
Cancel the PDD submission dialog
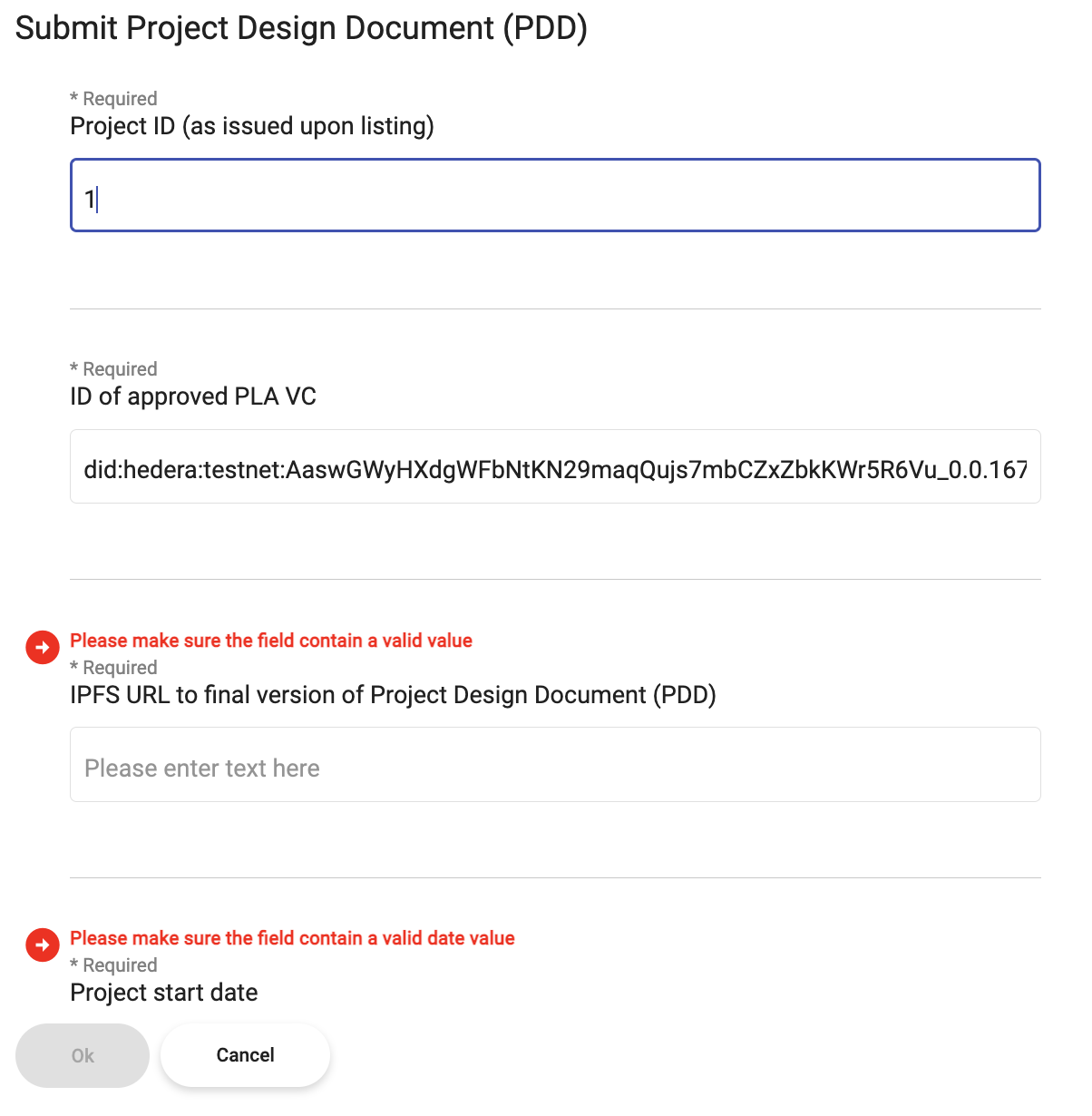click(245, 1055)
